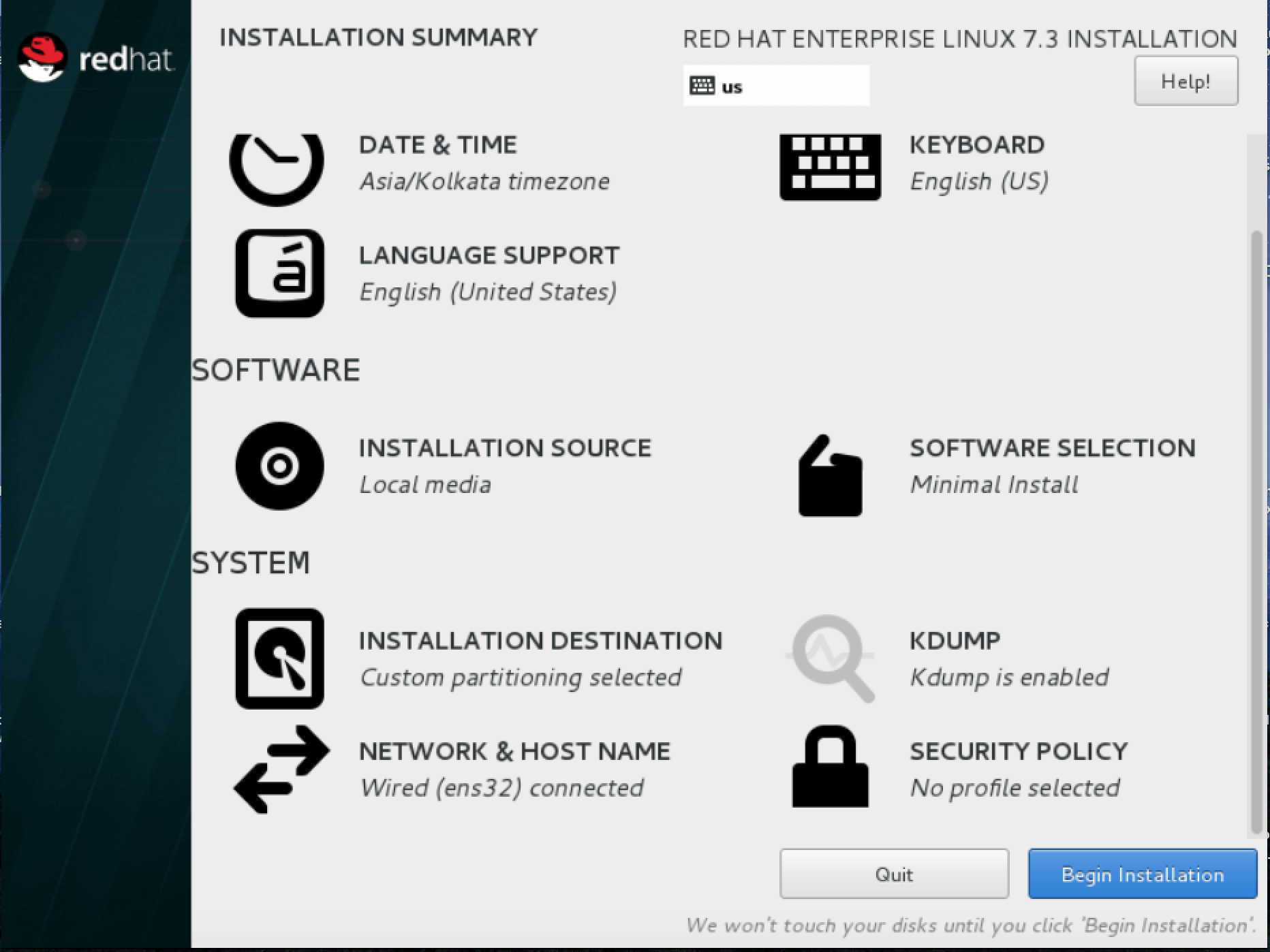This screenshot has height=952, width=1270.
Task: Click the Kdump magnifier icon
Action: pos(830,659)
